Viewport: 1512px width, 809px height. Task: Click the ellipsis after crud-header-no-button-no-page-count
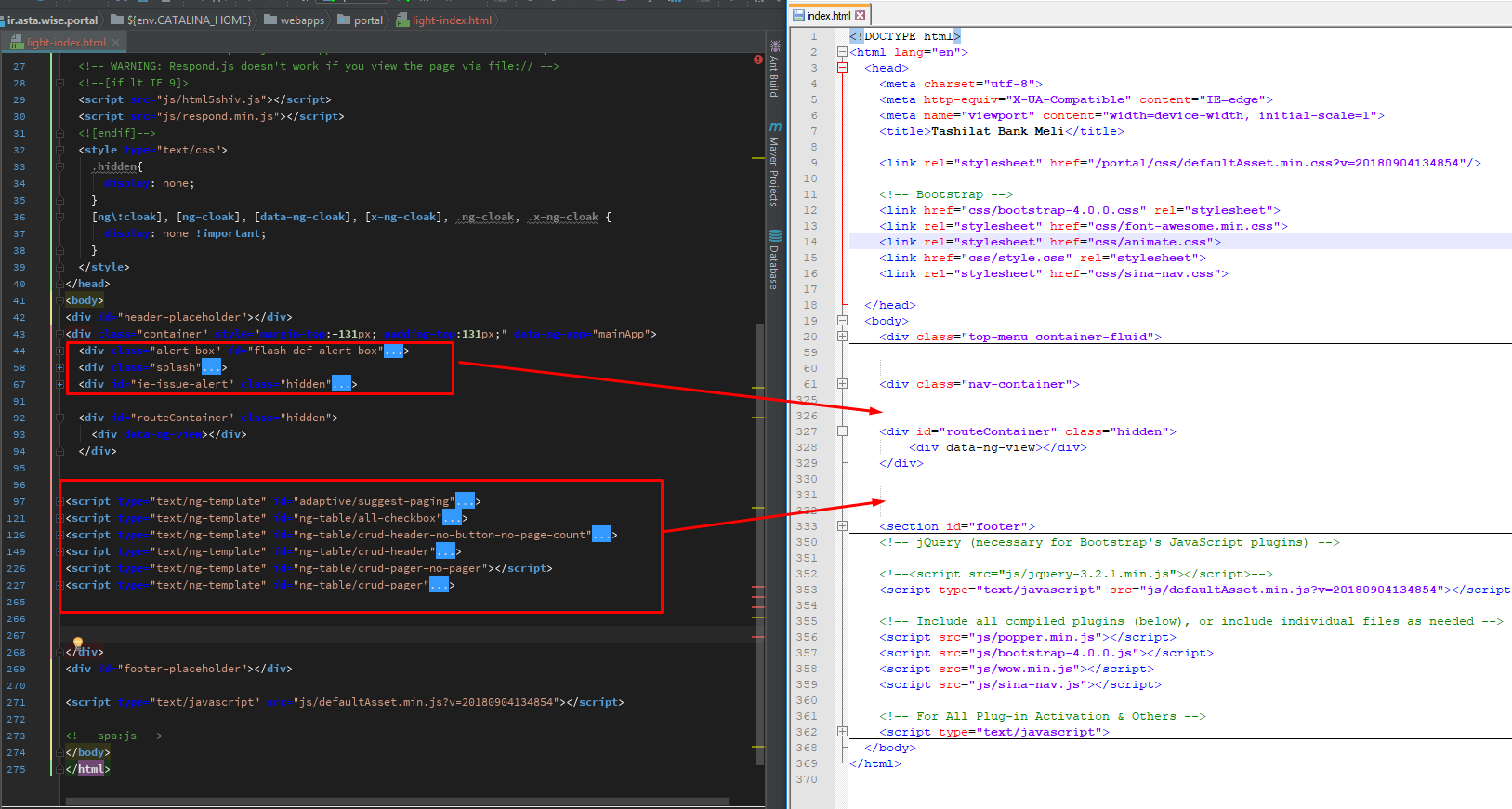(x=601, y=535)
